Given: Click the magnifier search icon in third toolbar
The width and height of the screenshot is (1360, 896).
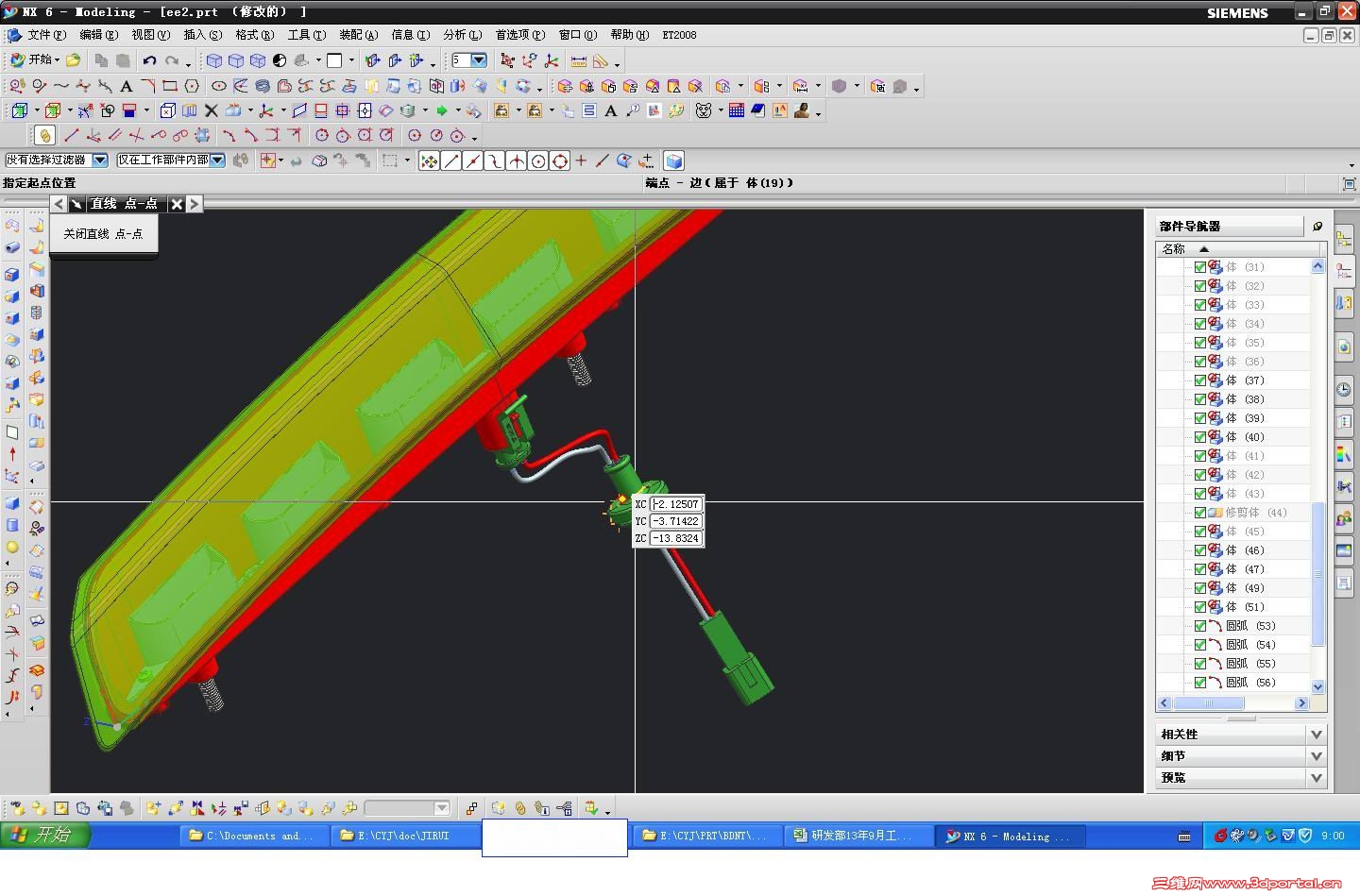Looking at the screenshot, I should [633, 110].
